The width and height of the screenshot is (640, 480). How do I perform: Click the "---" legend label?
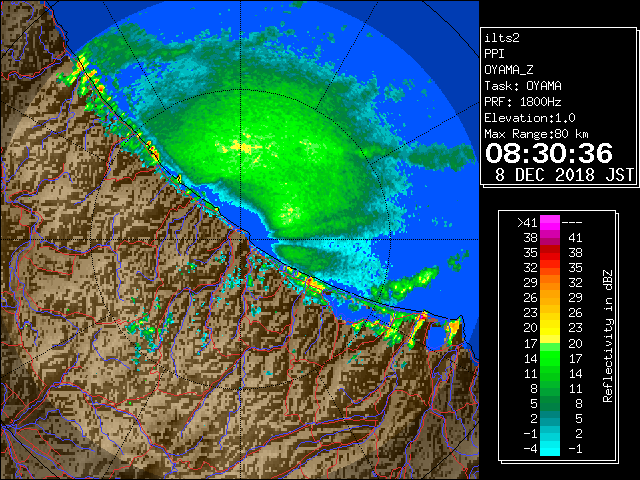point(572,222)
